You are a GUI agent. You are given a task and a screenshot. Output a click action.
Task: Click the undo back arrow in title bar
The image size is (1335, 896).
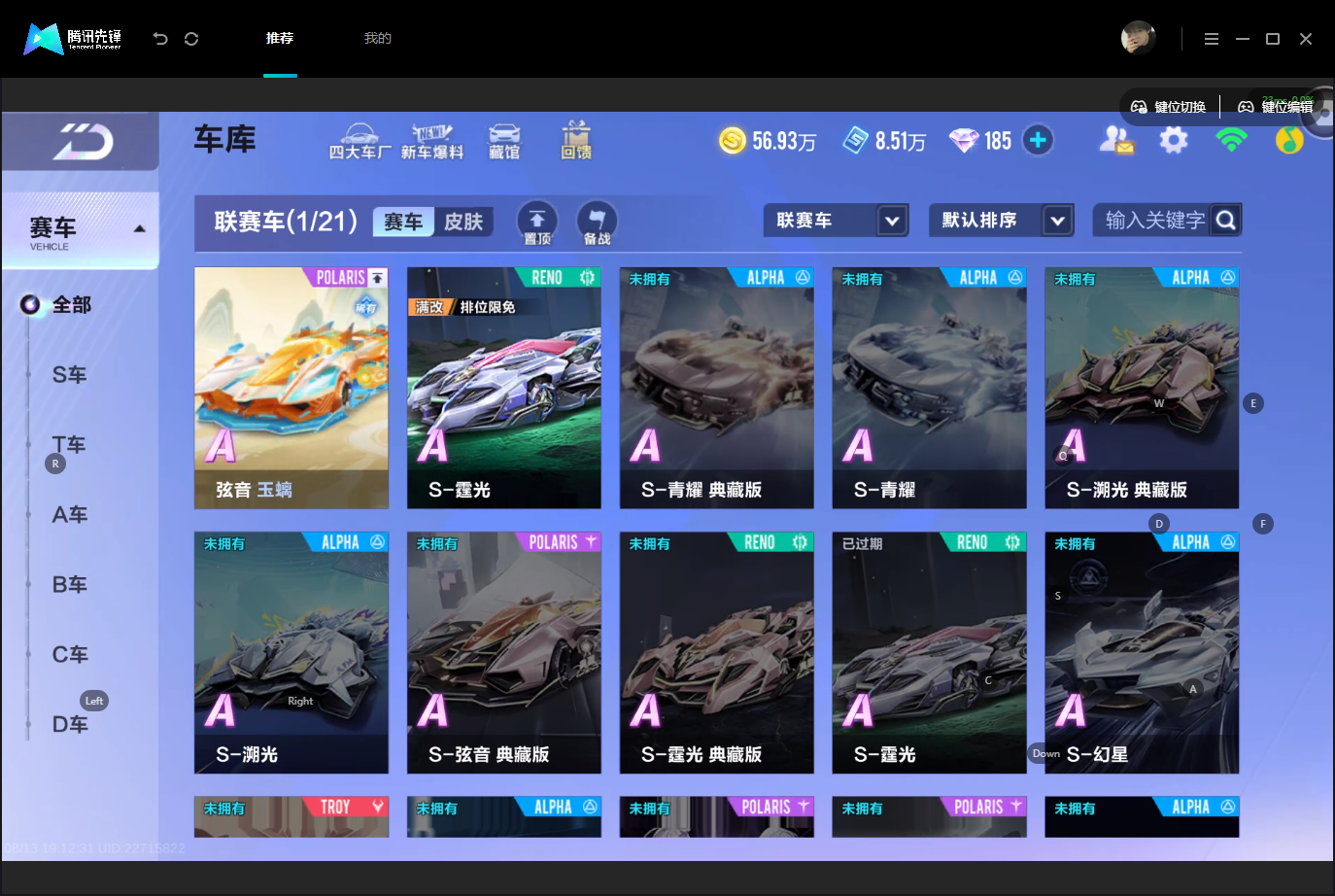(160, 39)
